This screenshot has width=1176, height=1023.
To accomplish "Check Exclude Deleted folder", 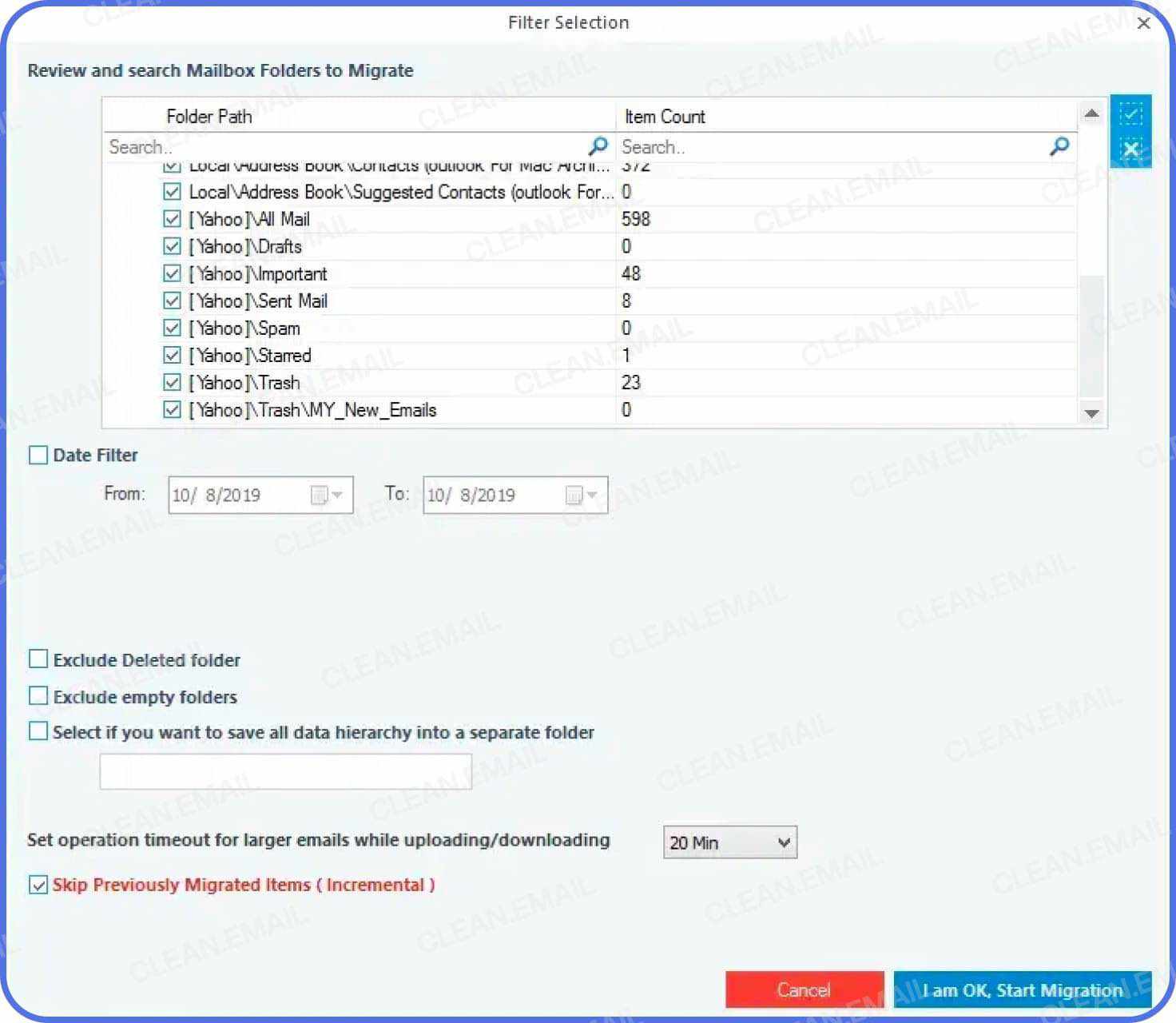I will (38, 659).
